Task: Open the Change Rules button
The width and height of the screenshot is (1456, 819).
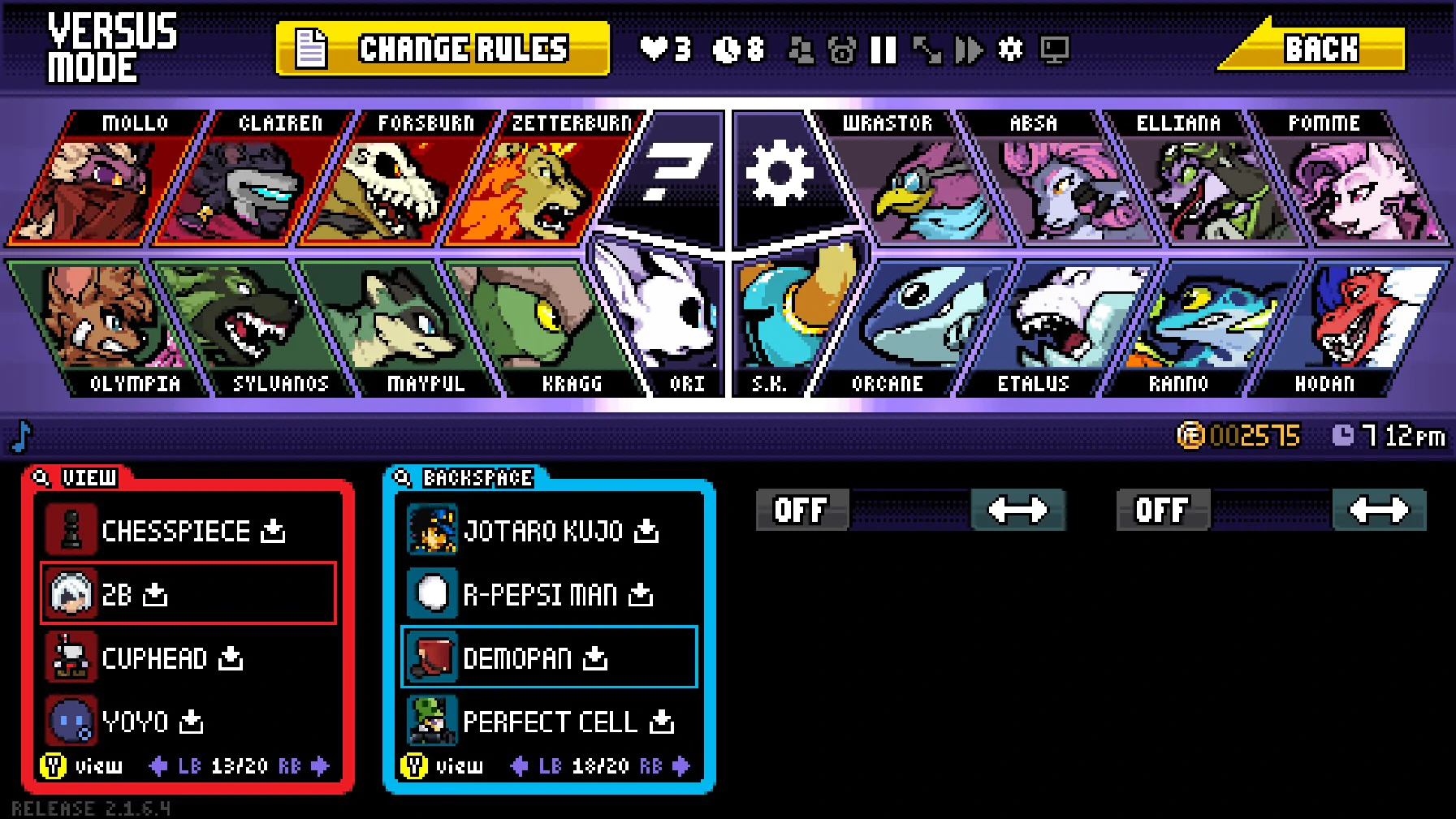Action: tap(443, 50)
